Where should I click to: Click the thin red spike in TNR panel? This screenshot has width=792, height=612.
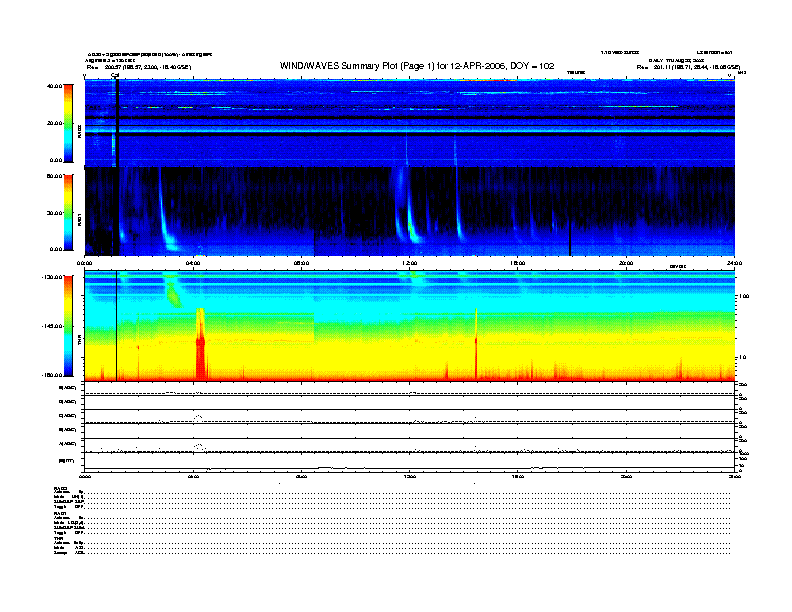[476, 343]
